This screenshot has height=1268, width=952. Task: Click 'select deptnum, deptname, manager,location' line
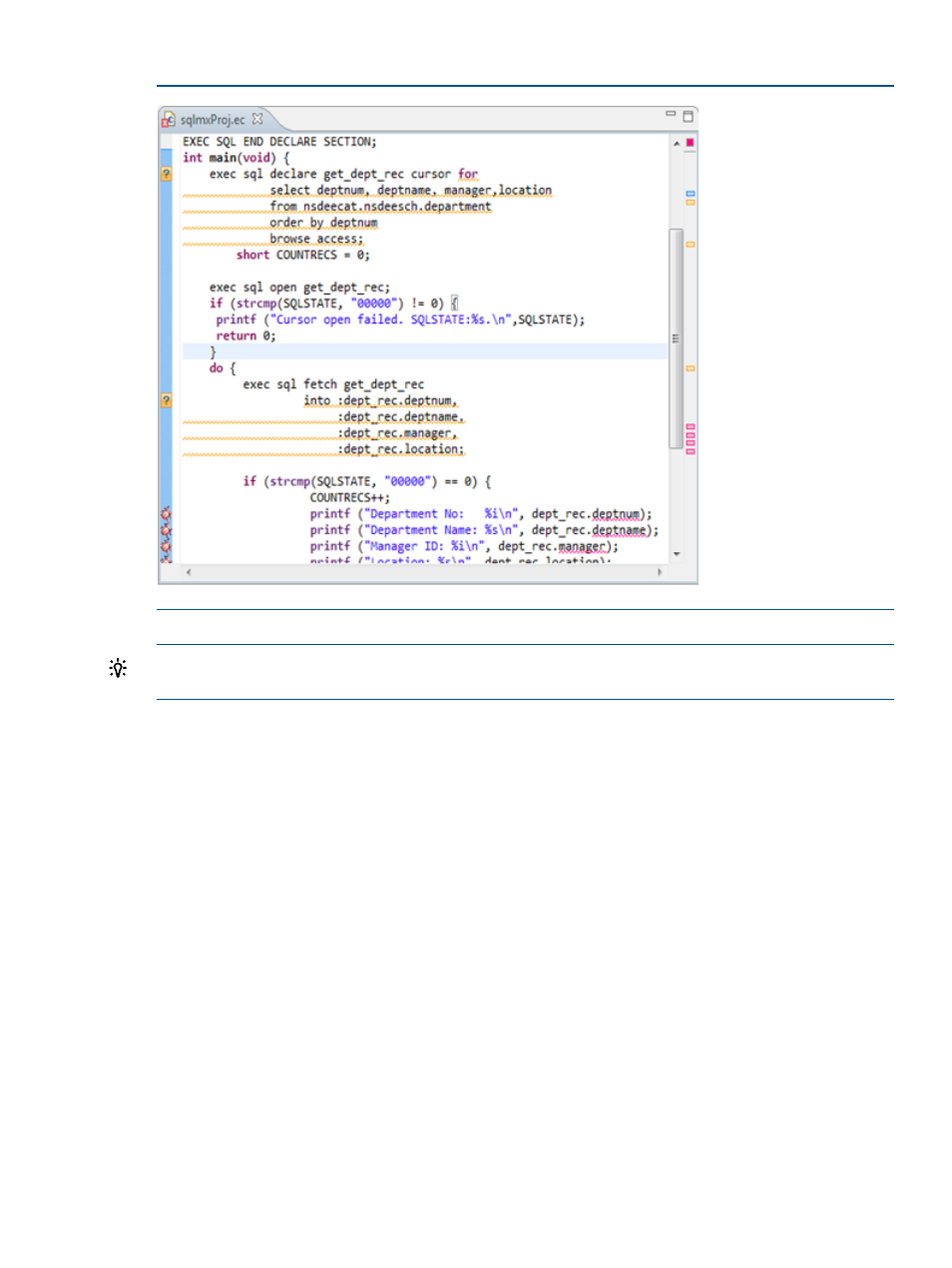(410, 190)
